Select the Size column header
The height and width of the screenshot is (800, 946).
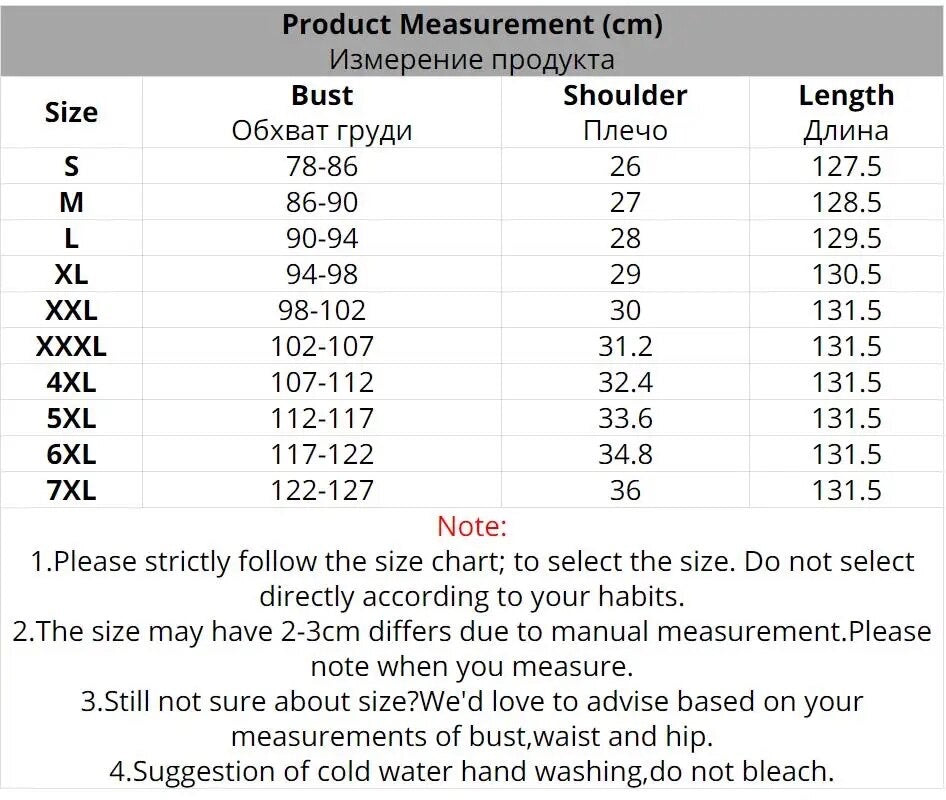[x=71, y=113]
